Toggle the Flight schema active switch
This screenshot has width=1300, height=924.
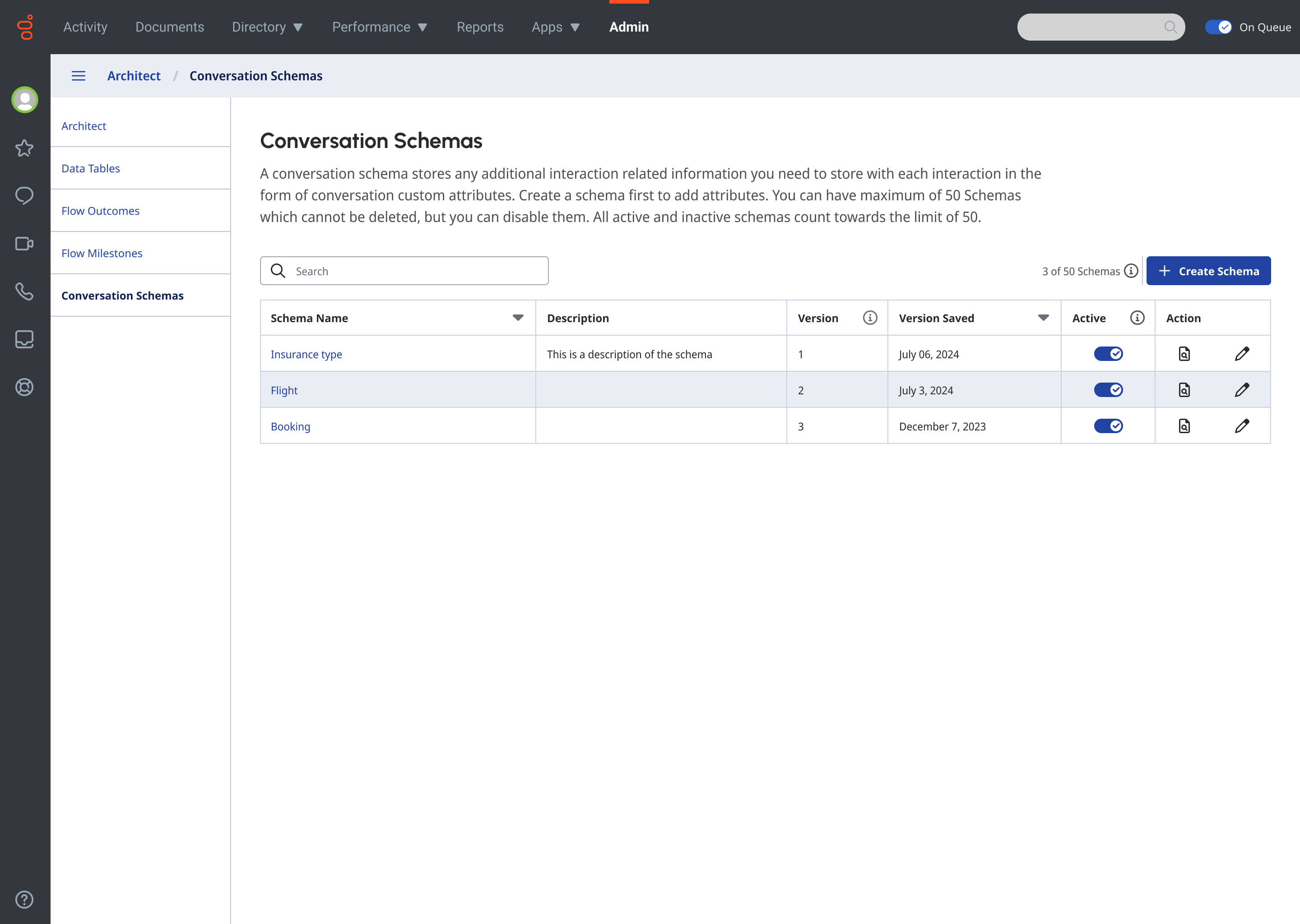tap(1108, 390)
